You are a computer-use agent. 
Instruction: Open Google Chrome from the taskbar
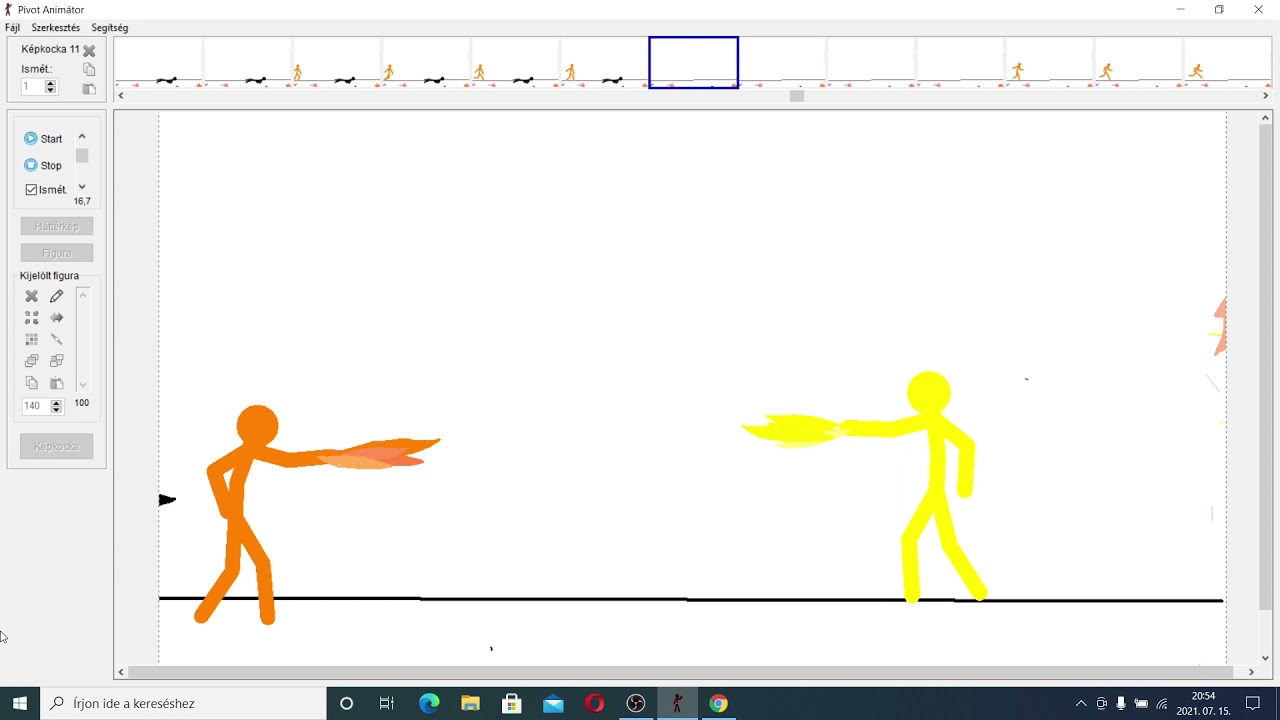click(718, 703)
